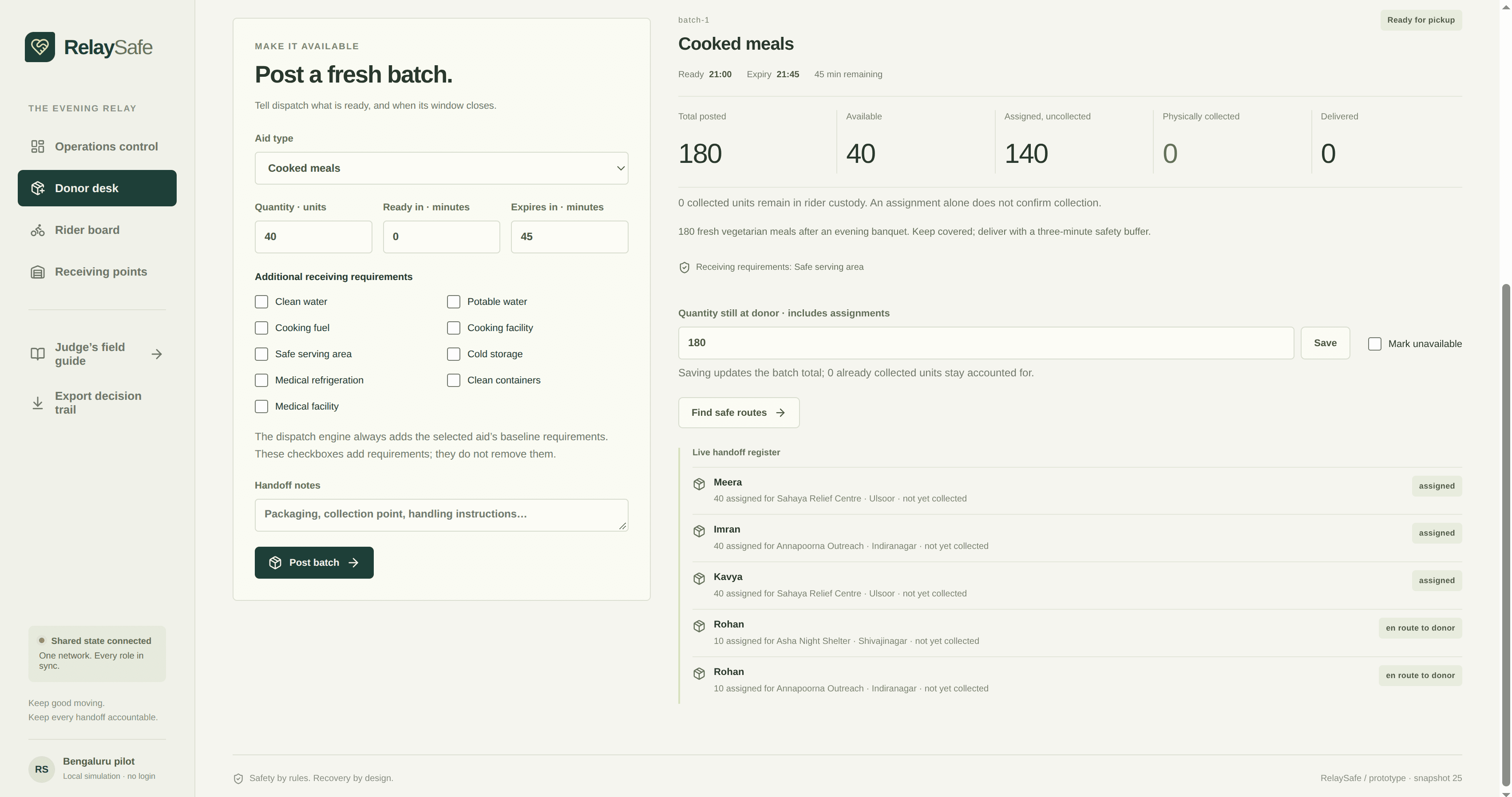Click package icon on Rohan's Asha Night Shelter row
This screenshot has height=797, width=1512.
point(699,626)
